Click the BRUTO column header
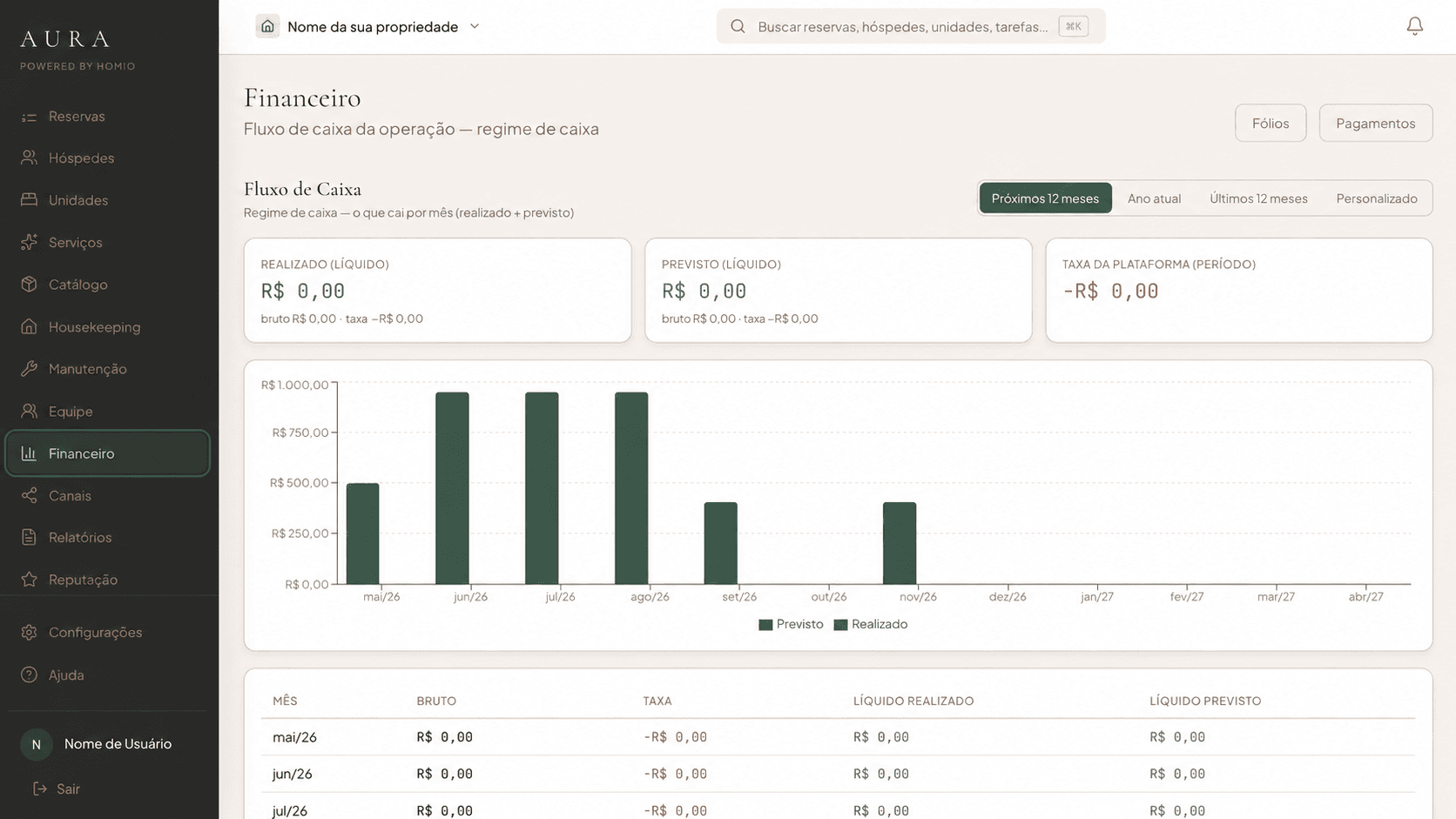This screenshot has height=819, width=1456. tap(436, 702)
